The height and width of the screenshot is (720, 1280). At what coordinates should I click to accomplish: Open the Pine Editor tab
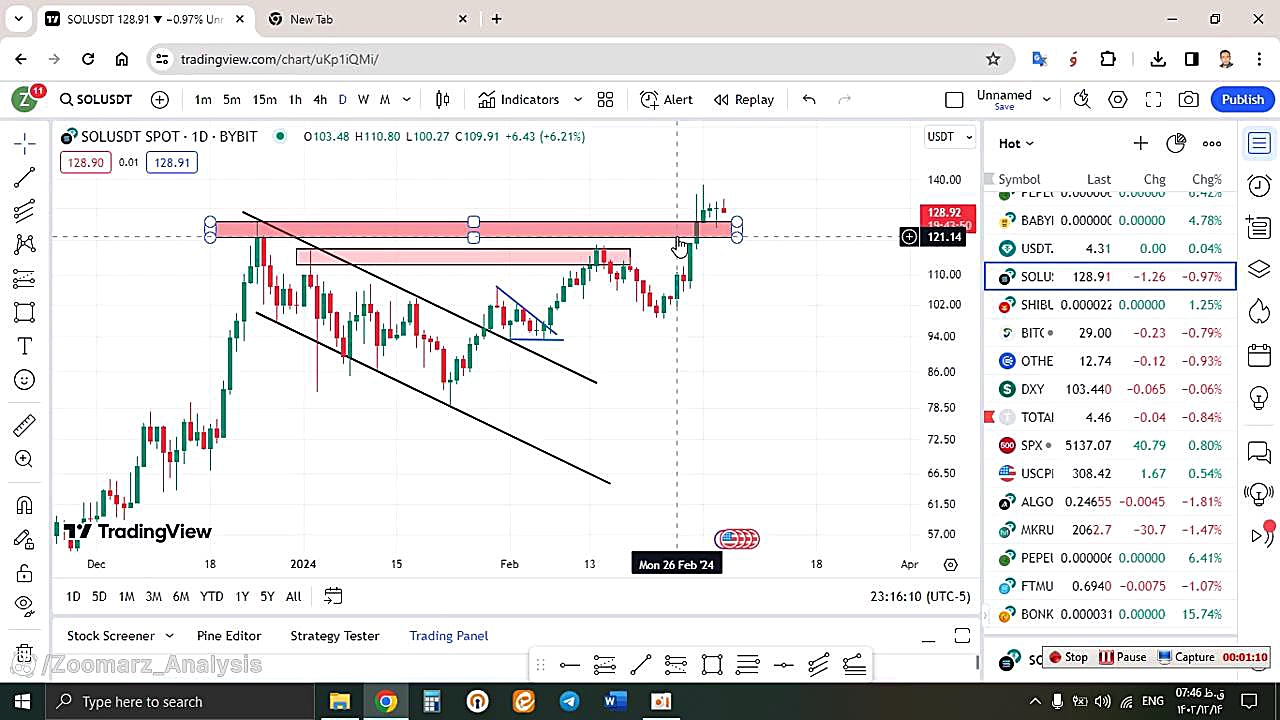[x=229, y=635]
